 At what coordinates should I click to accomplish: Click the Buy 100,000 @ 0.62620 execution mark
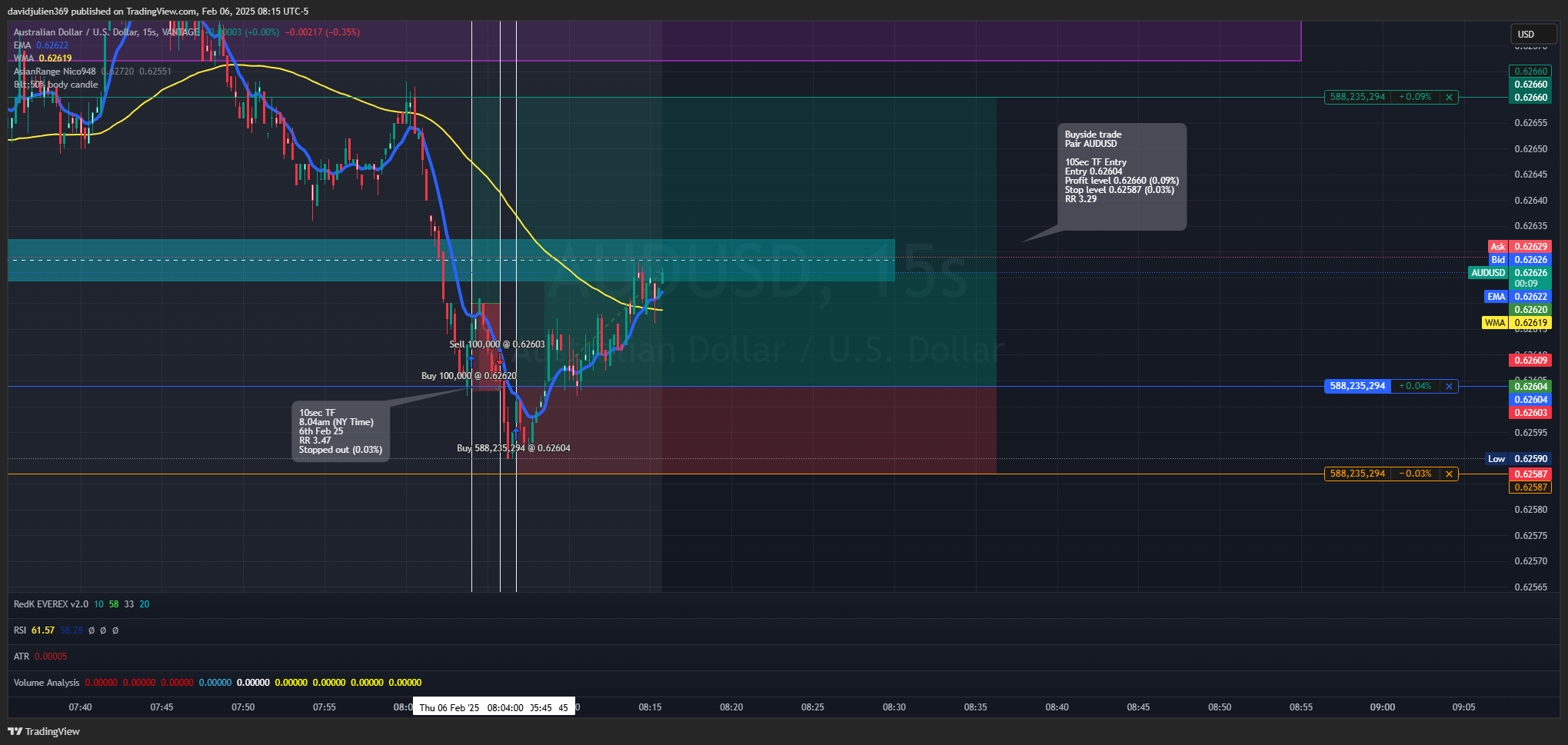(469, 376)
